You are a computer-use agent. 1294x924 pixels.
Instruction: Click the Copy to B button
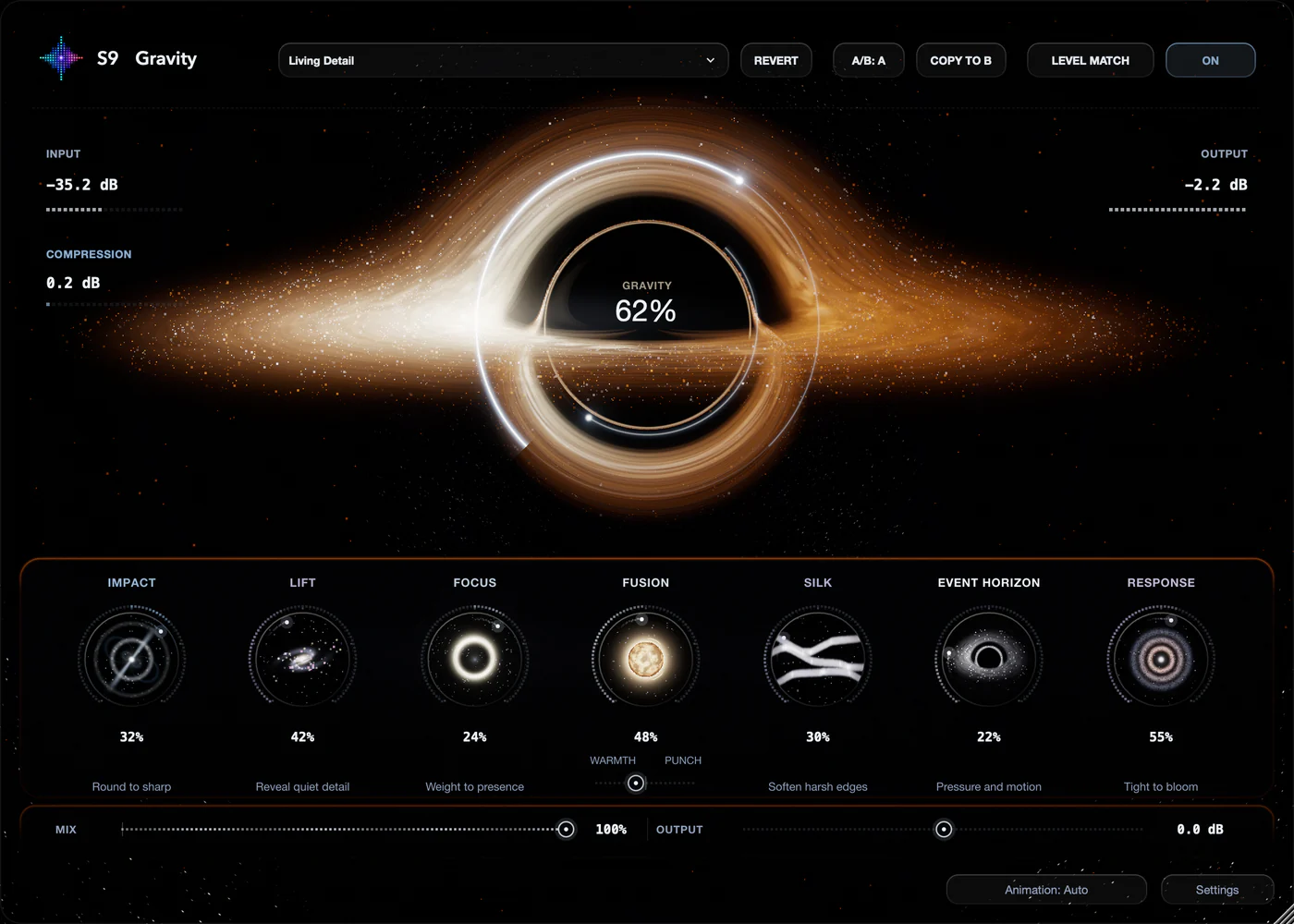960,60
